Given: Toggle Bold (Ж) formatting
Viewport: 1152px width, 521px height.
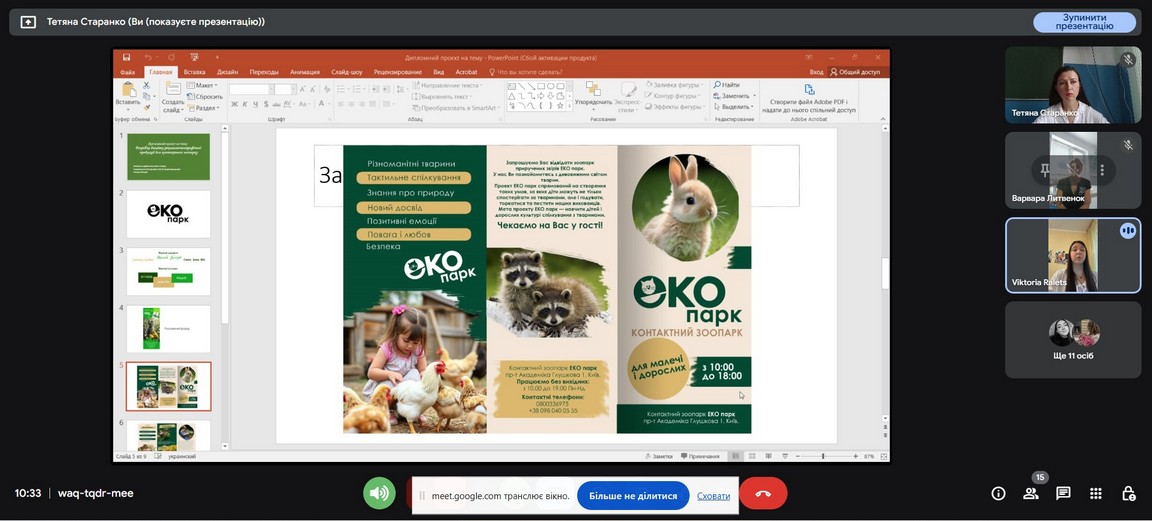Looking at the screenshot, I should tap(234, 104).
